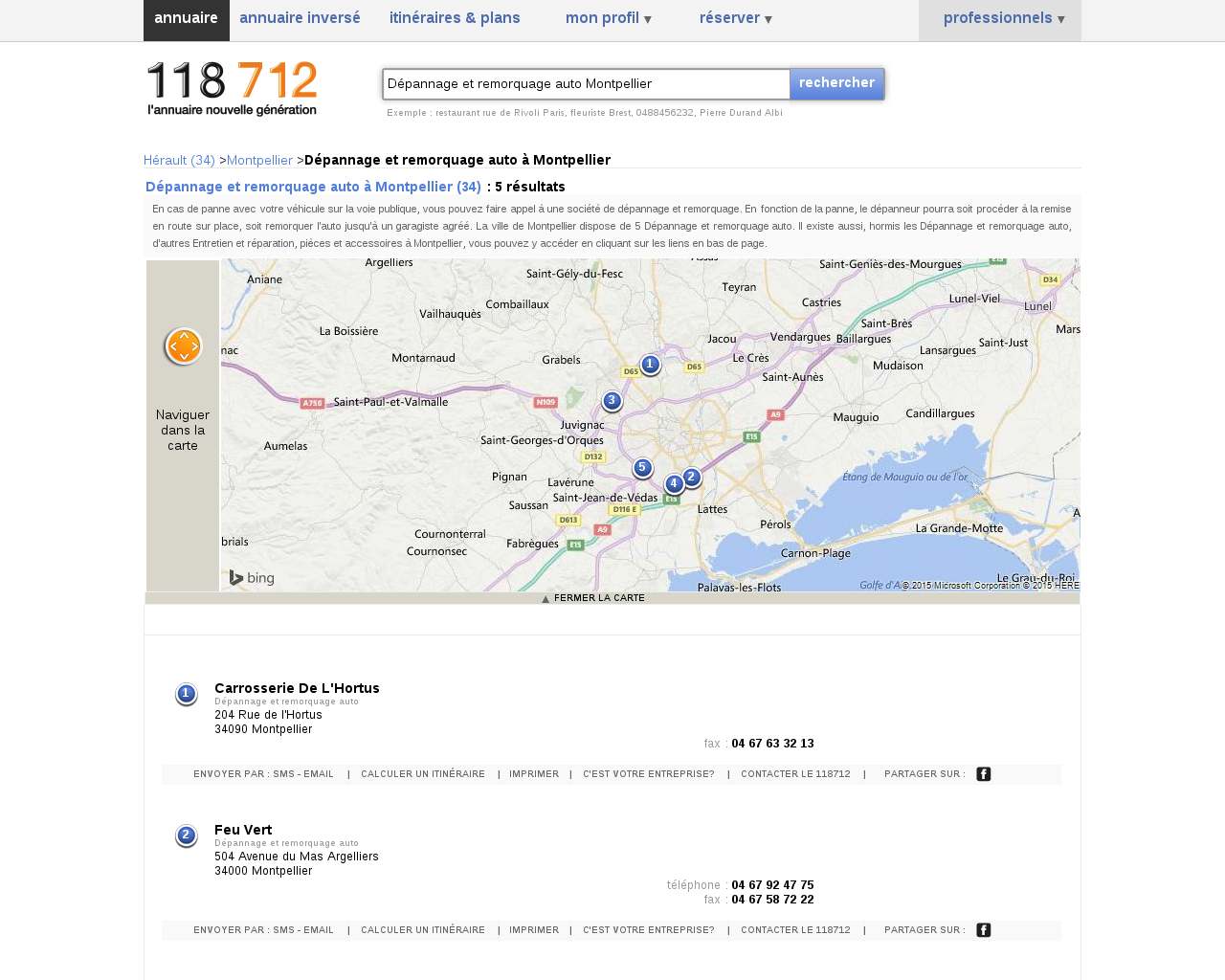Click map marker number 5
This screenshot has width=1225, height=980.
click(x=642, y=468)
